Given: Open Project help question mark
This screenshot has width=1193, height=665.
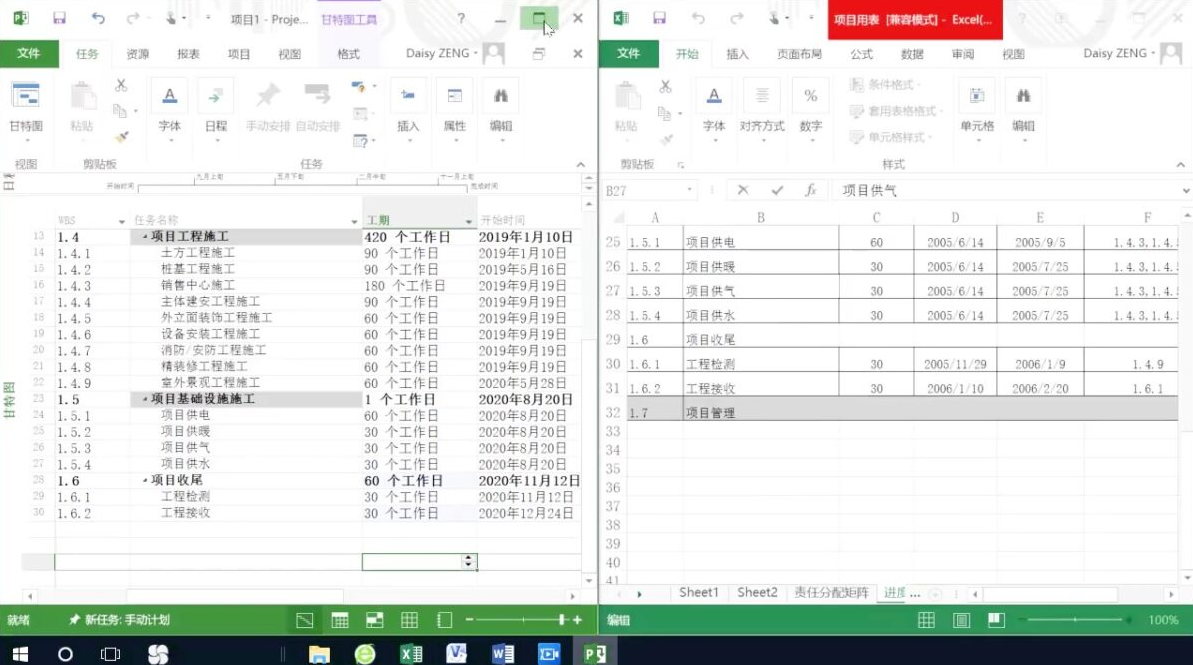Looking at the screenshot, I should point(460,18).
